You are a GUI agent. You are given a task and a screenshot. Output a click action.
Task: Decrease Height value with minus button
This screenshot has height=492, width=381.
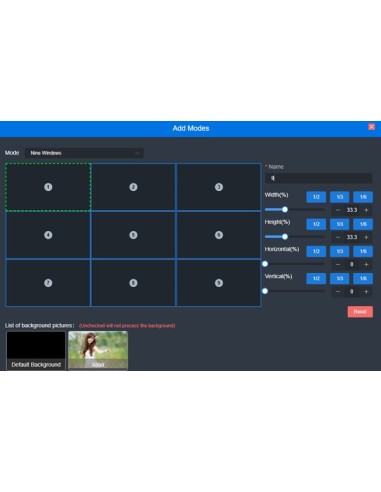click(338, 237)
